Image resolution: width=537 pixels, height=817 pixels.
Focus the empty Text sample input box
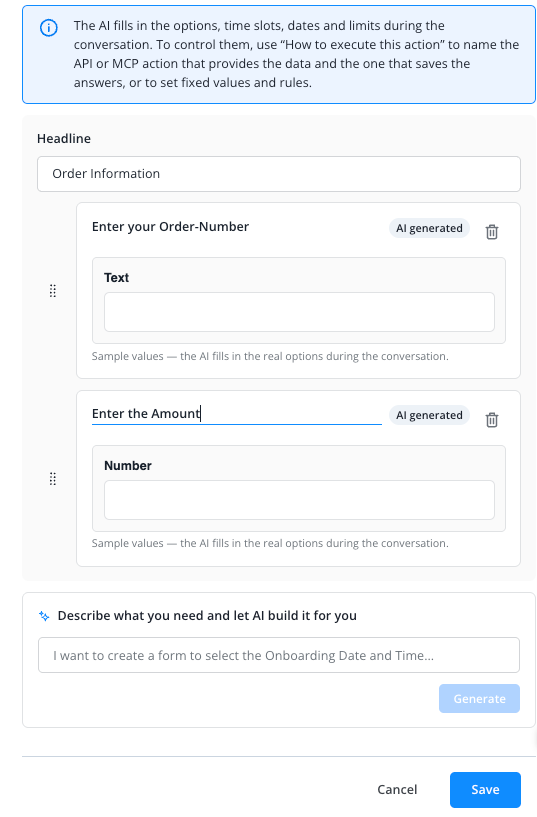(x=299, y=312)
